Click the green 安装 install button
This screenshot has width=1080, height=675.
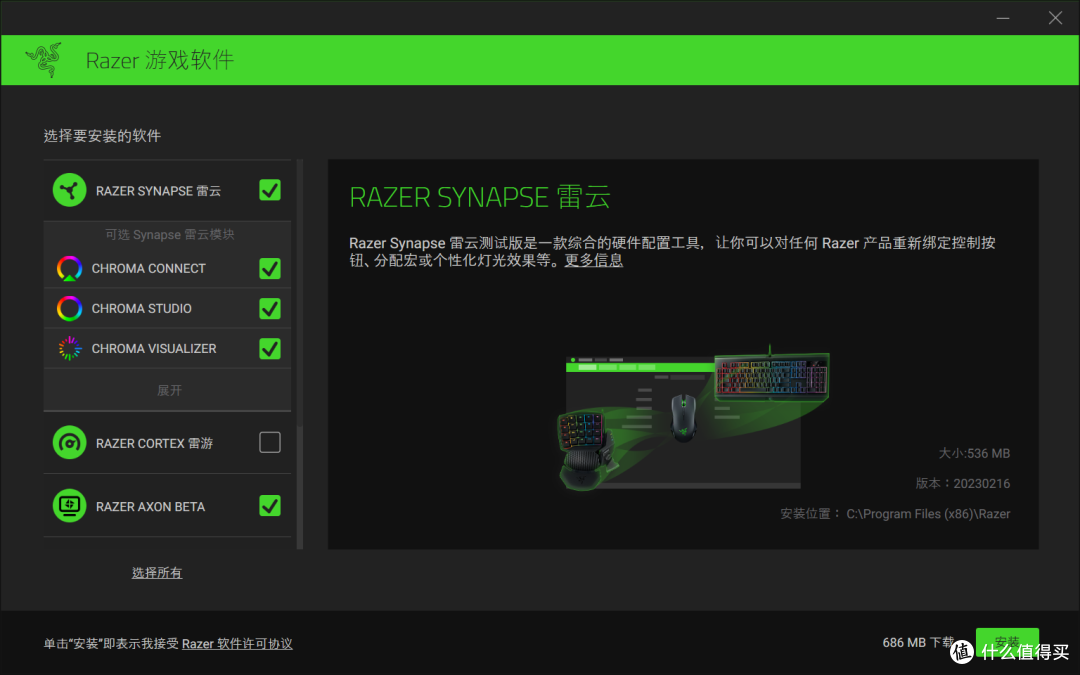tap(1007, 643)
